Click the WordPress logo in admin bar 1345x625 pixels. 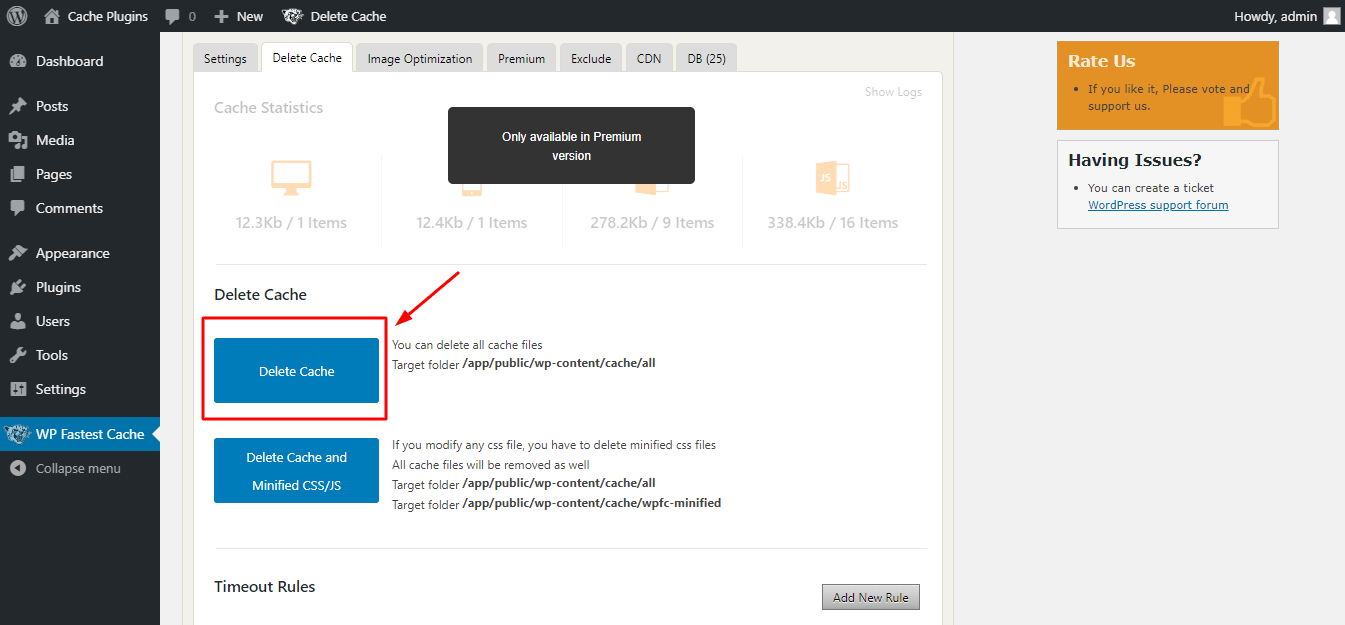17,16
